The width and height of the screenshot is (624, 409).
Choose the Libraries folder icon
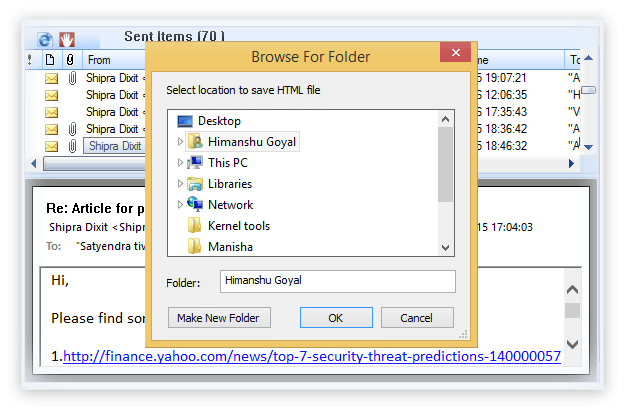pos(195,184)
